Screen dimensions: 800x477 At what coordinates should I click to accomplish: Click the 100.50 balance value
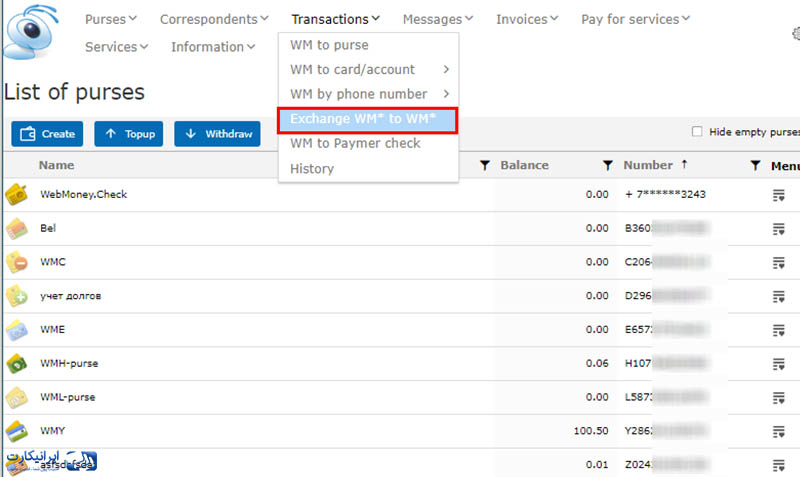tap(591, 431)
